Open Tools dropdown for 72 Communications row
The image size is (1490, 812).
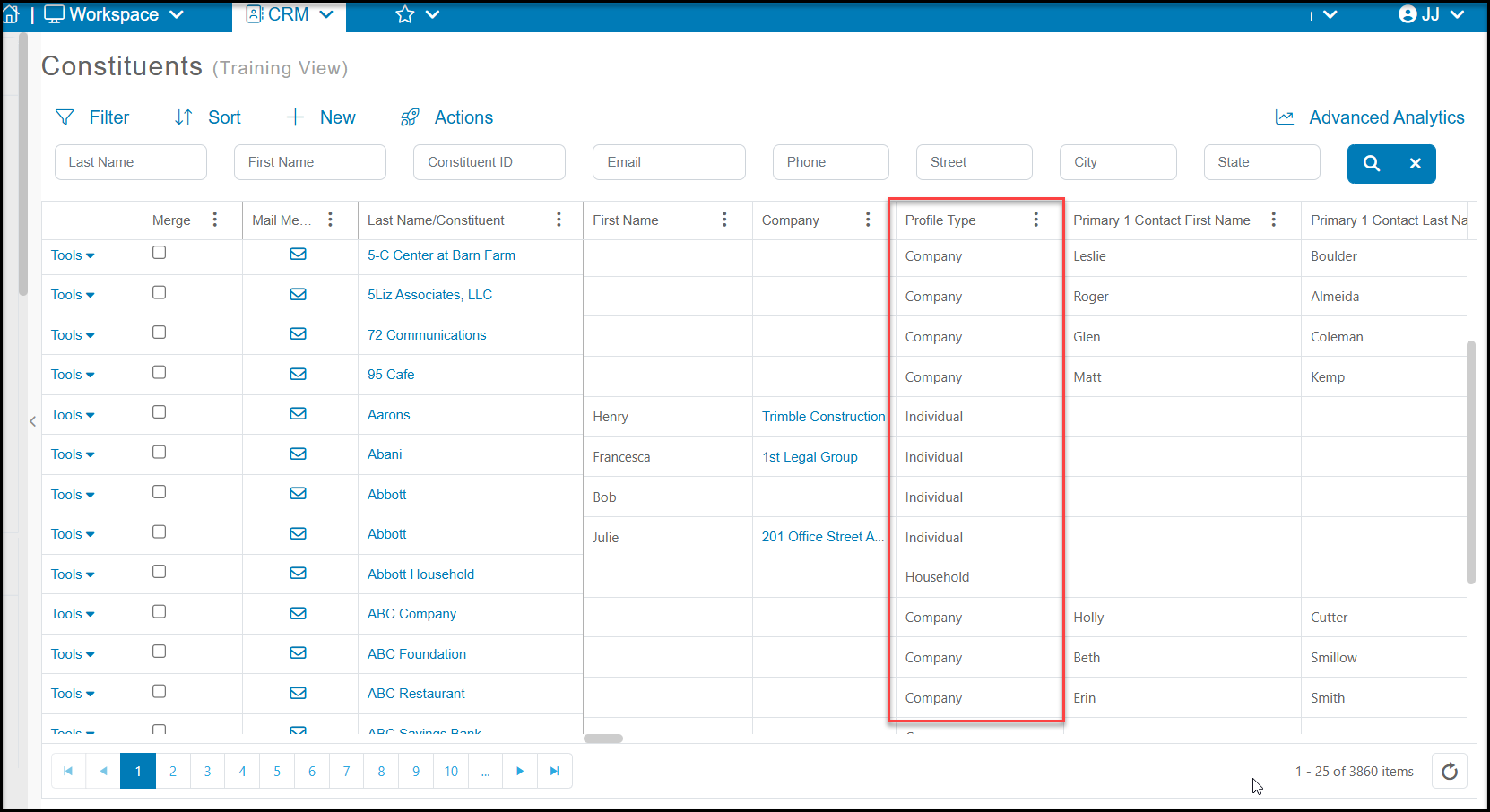click(73, 335)
